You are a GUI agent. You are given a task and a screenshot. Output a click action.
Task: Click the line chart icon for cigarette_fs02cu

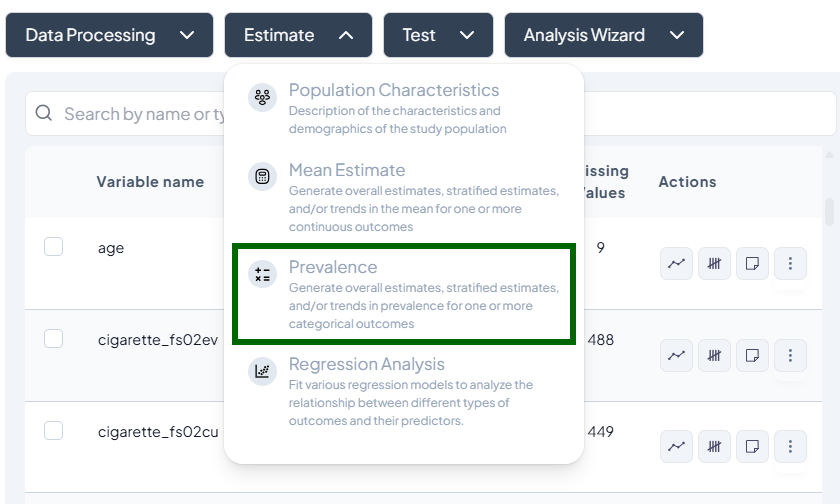pyautogui.click(x=677, y=446)
